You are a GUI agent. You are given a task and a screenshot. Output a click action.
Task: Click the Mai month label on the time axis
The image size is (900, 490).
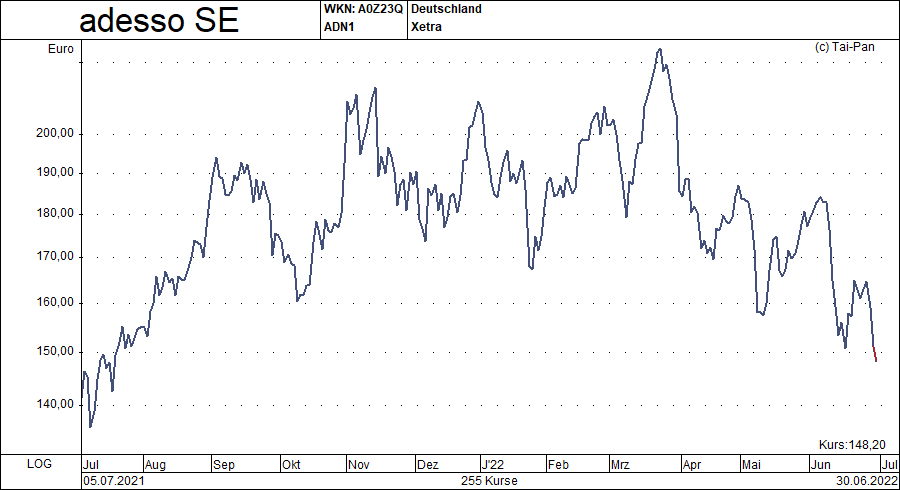(x=751, y=465)
